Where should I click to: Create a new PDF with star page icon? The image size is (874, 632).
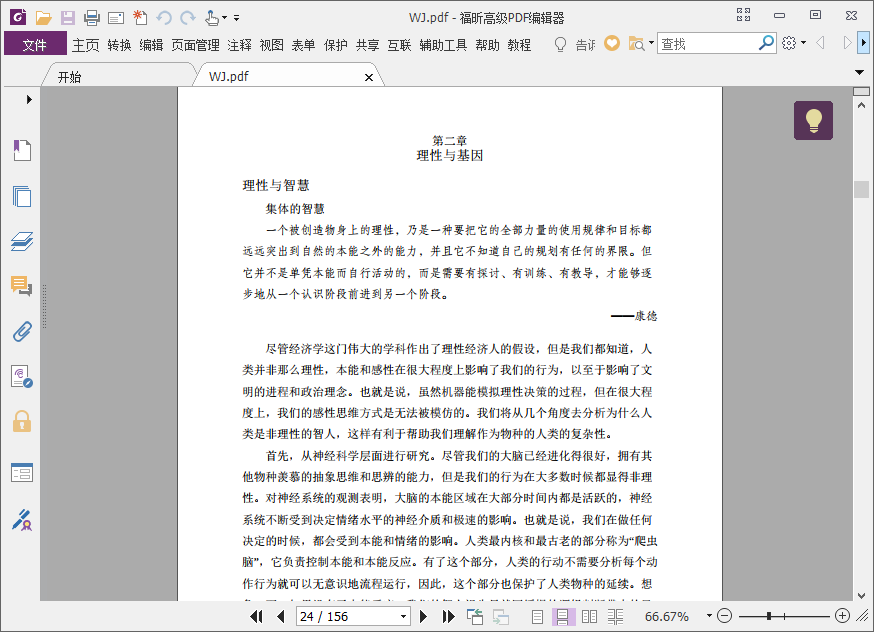(140, 18)
